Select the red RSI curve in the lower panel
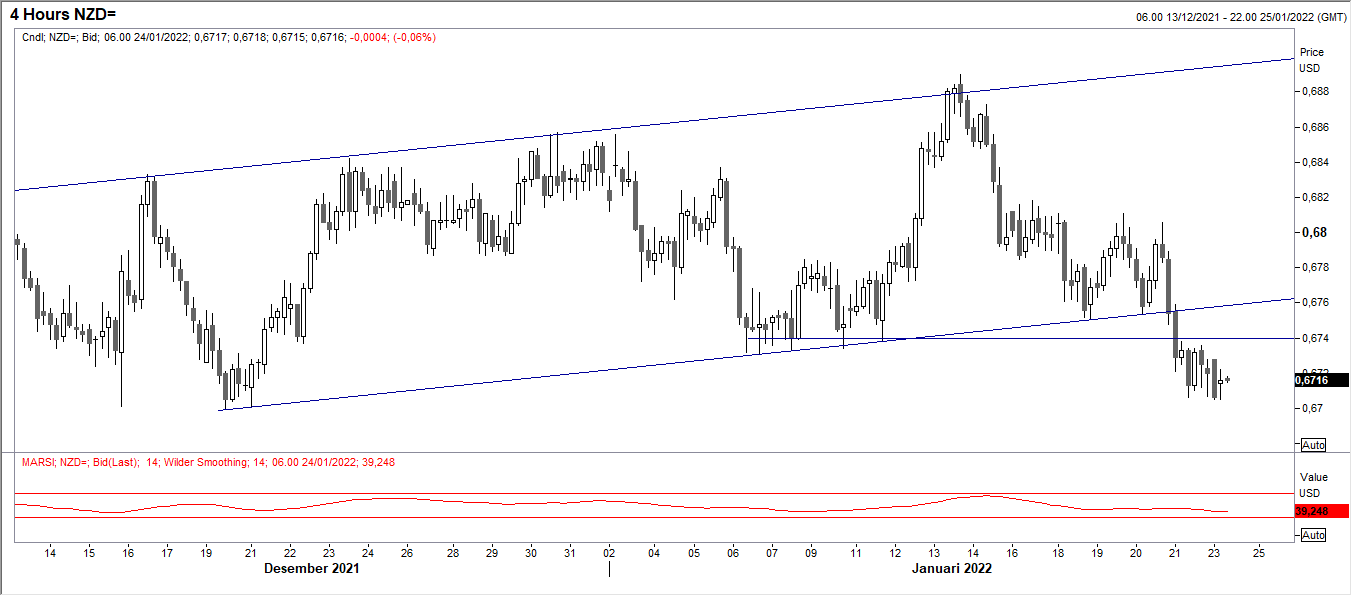This screenshot has height=596, width=1352. click(x=620, y=503)
